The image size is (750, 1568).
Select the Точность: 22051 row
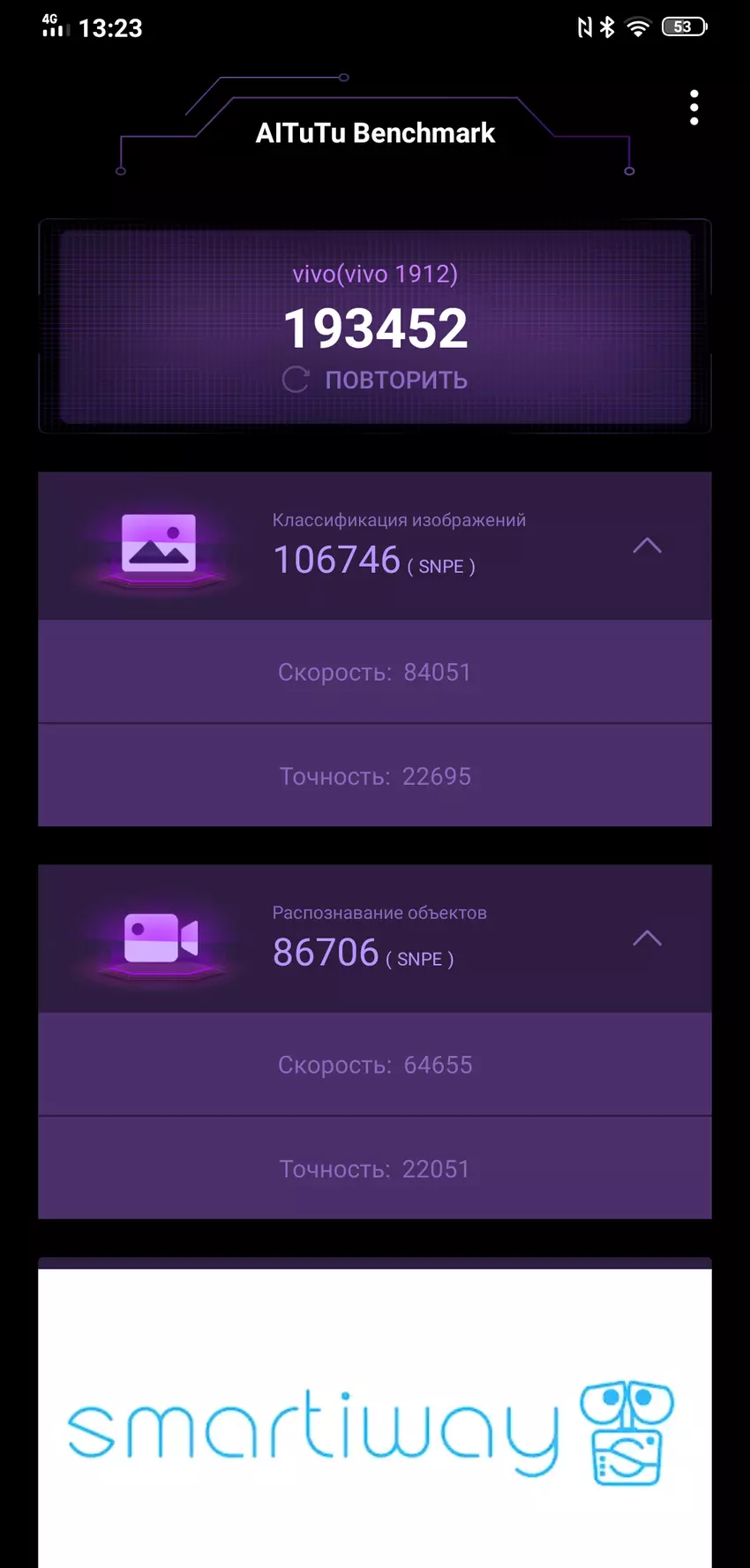click(x=375, y=1169)
